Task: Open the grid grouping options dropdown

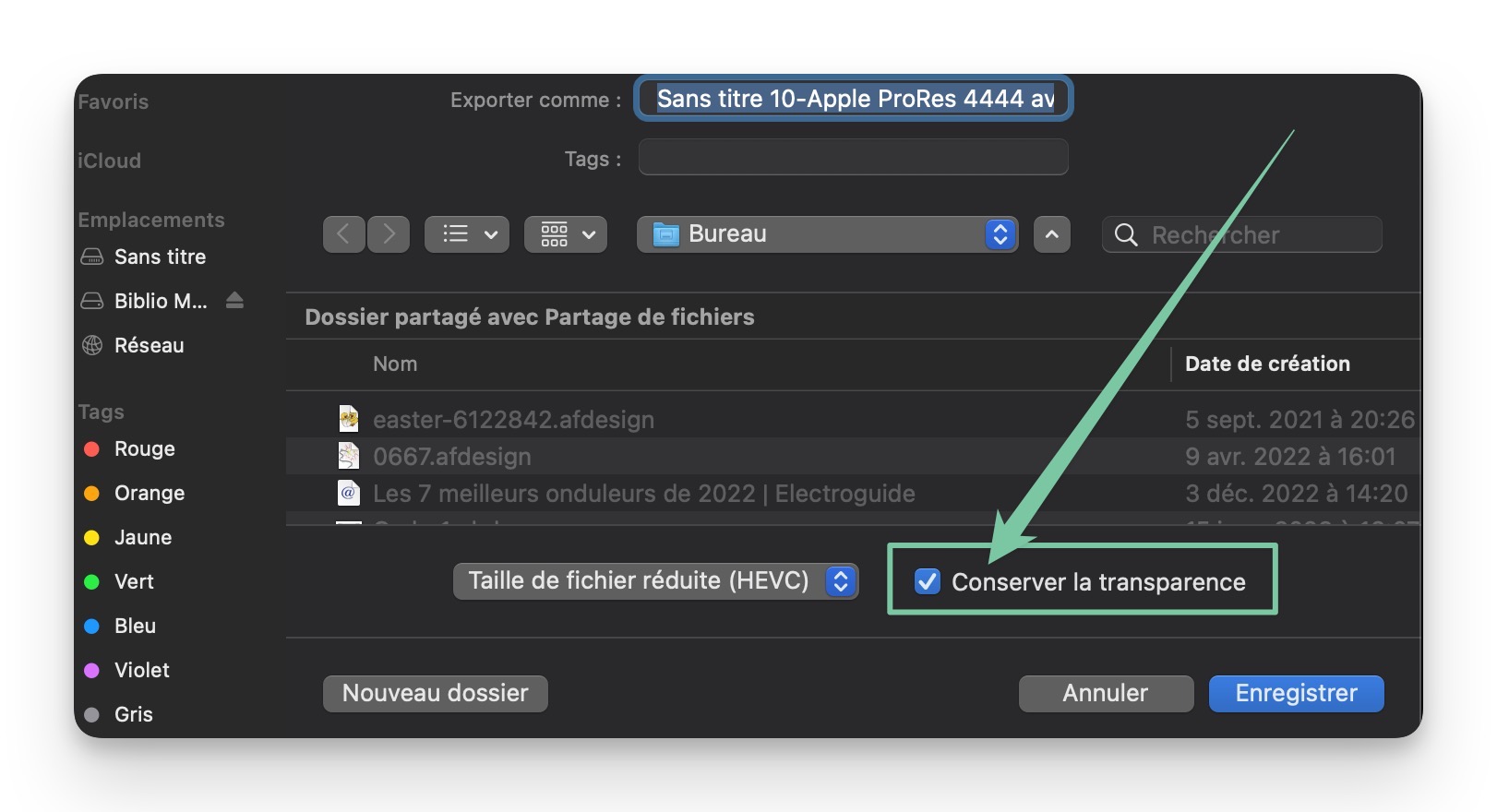Action: (x=566, y=234)
